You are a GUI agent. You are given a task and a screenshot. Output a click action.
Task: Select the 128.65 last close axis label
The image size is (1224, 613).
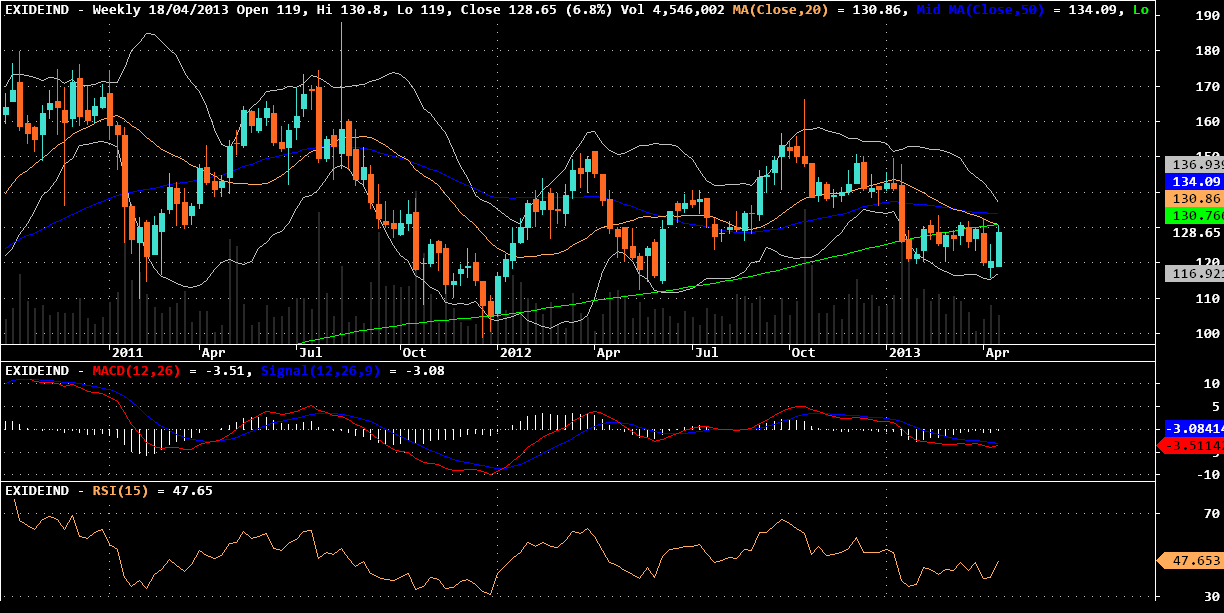(x=1196, y=232)
